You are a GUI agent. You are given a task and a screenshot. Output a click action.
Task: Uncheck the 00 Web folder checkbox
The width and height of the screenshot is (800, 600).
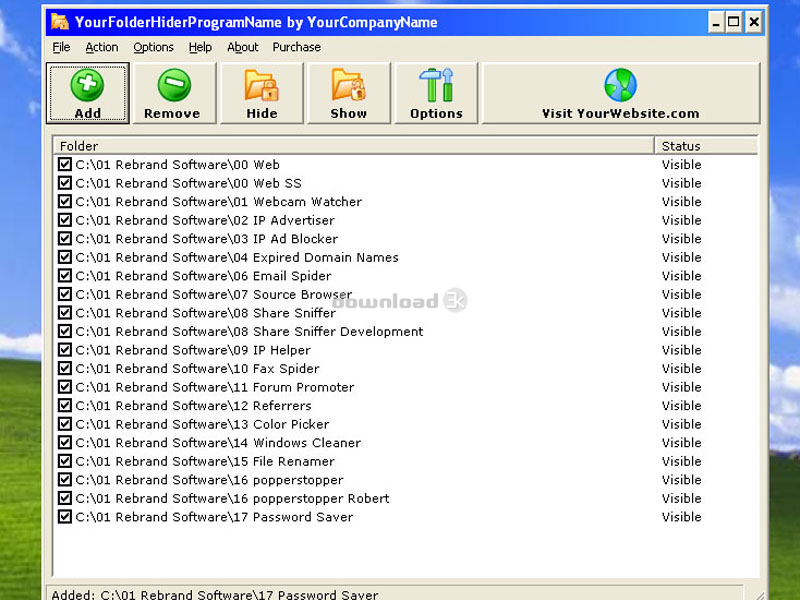(x=65, y=165)
